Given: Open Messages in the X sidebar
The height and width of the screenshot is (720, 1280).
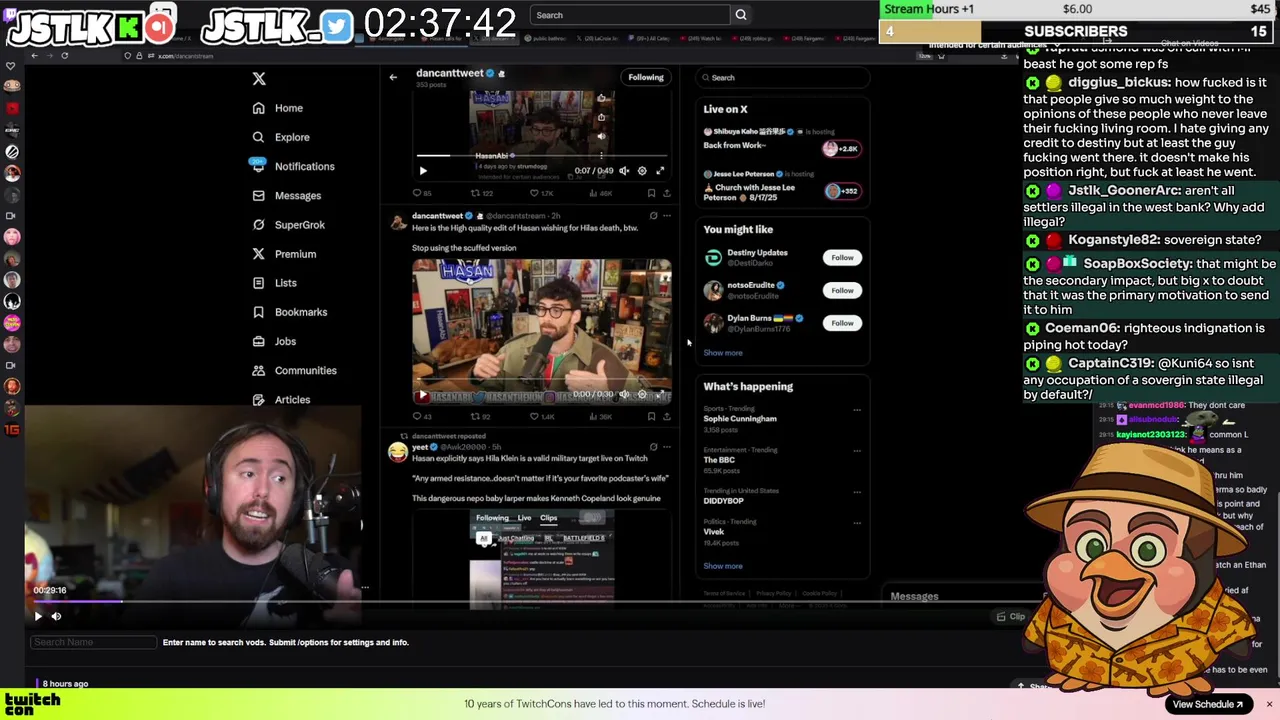Looking at the screenshot, I should click(x=298, y=195).
